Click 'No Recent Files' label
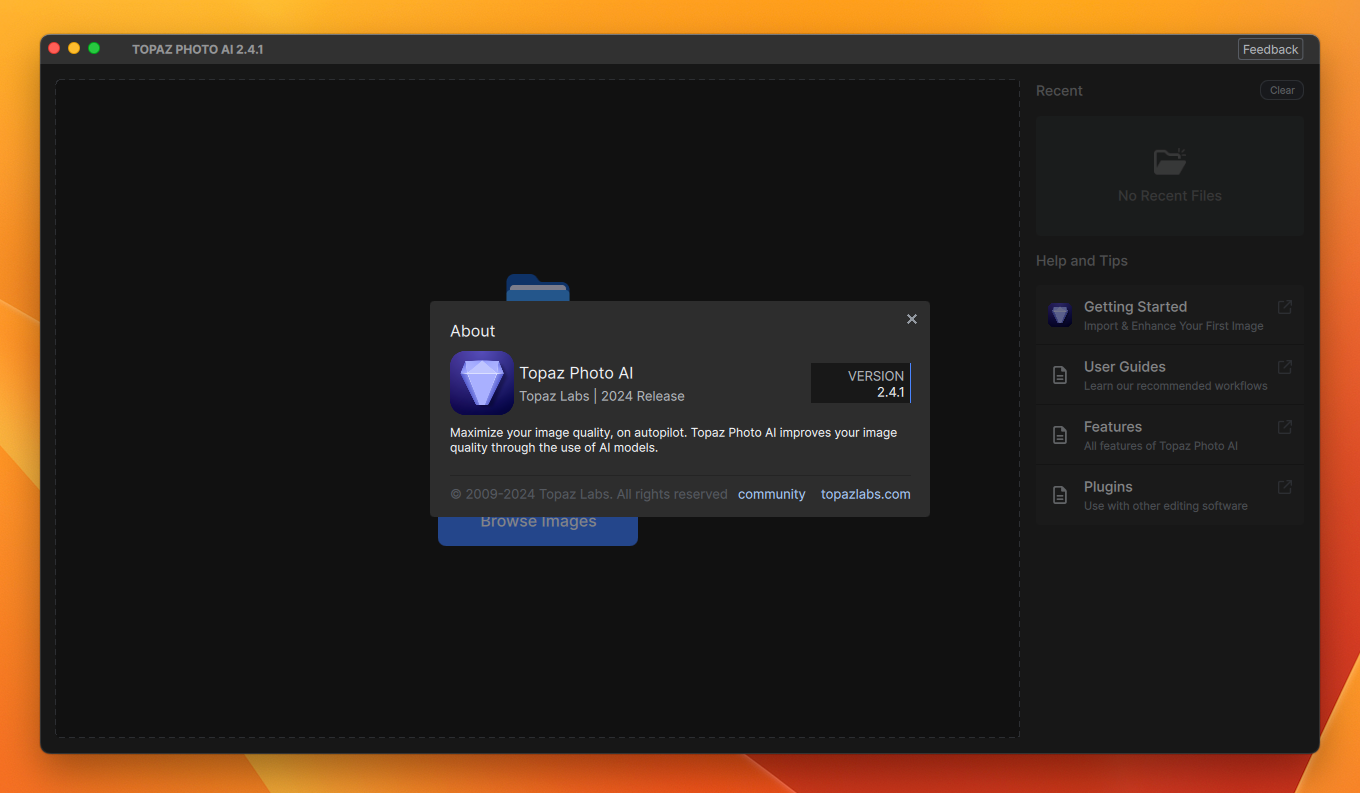This screenshot has width=1360, height=793. (x=1170, y=196)
